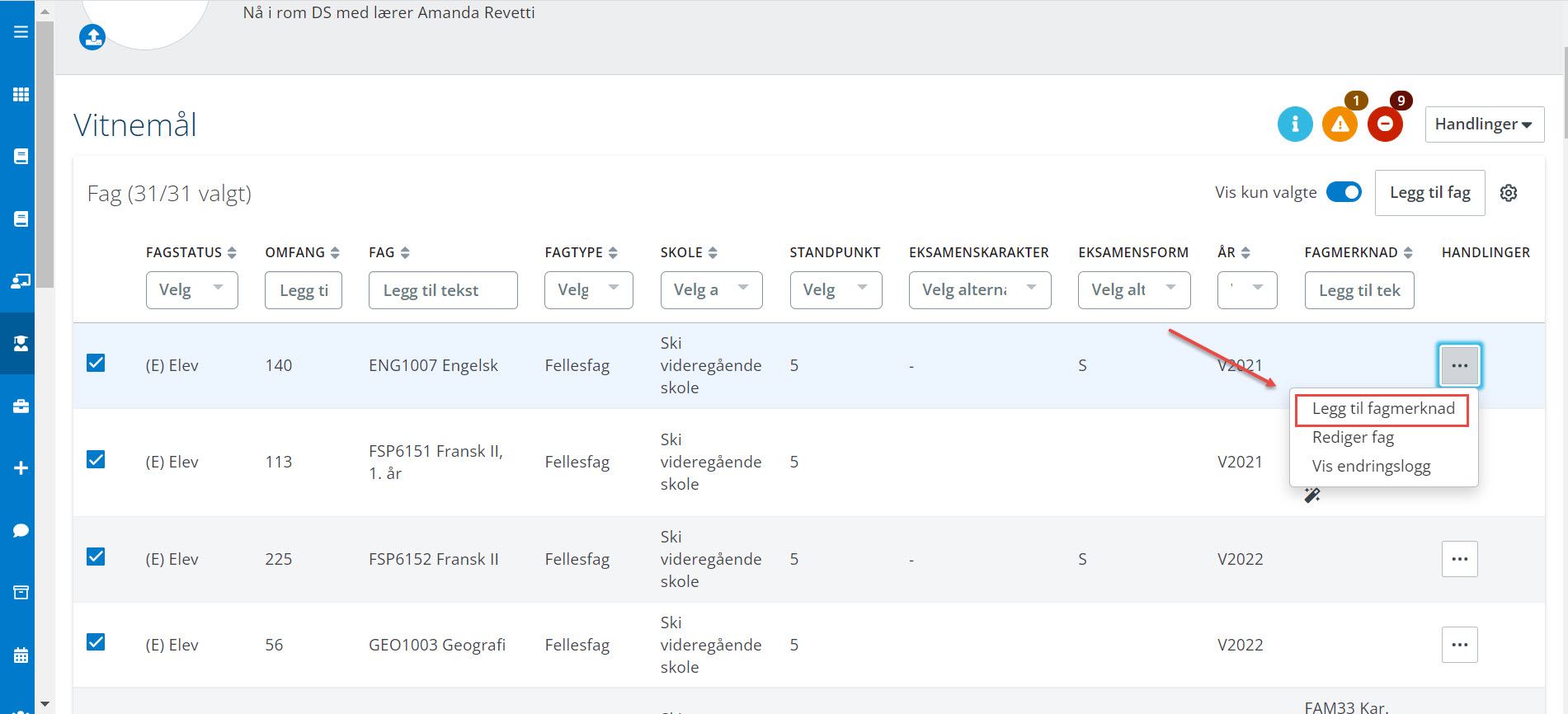Screen dimensions: 1568x714
Task: Click the blue info circle icon
Action: point(1295,124)
